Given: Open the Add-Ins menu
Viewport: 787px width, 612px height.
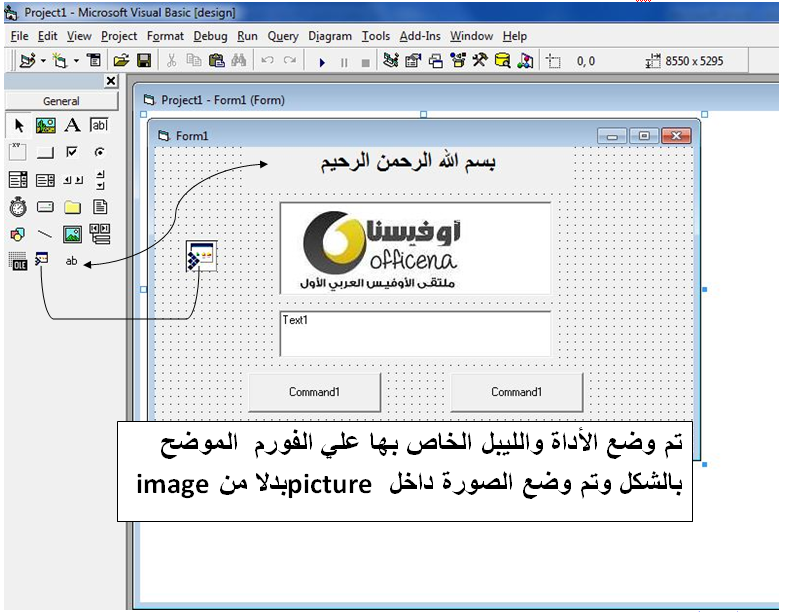Looking at the screenshot, I should coord(420,36).
